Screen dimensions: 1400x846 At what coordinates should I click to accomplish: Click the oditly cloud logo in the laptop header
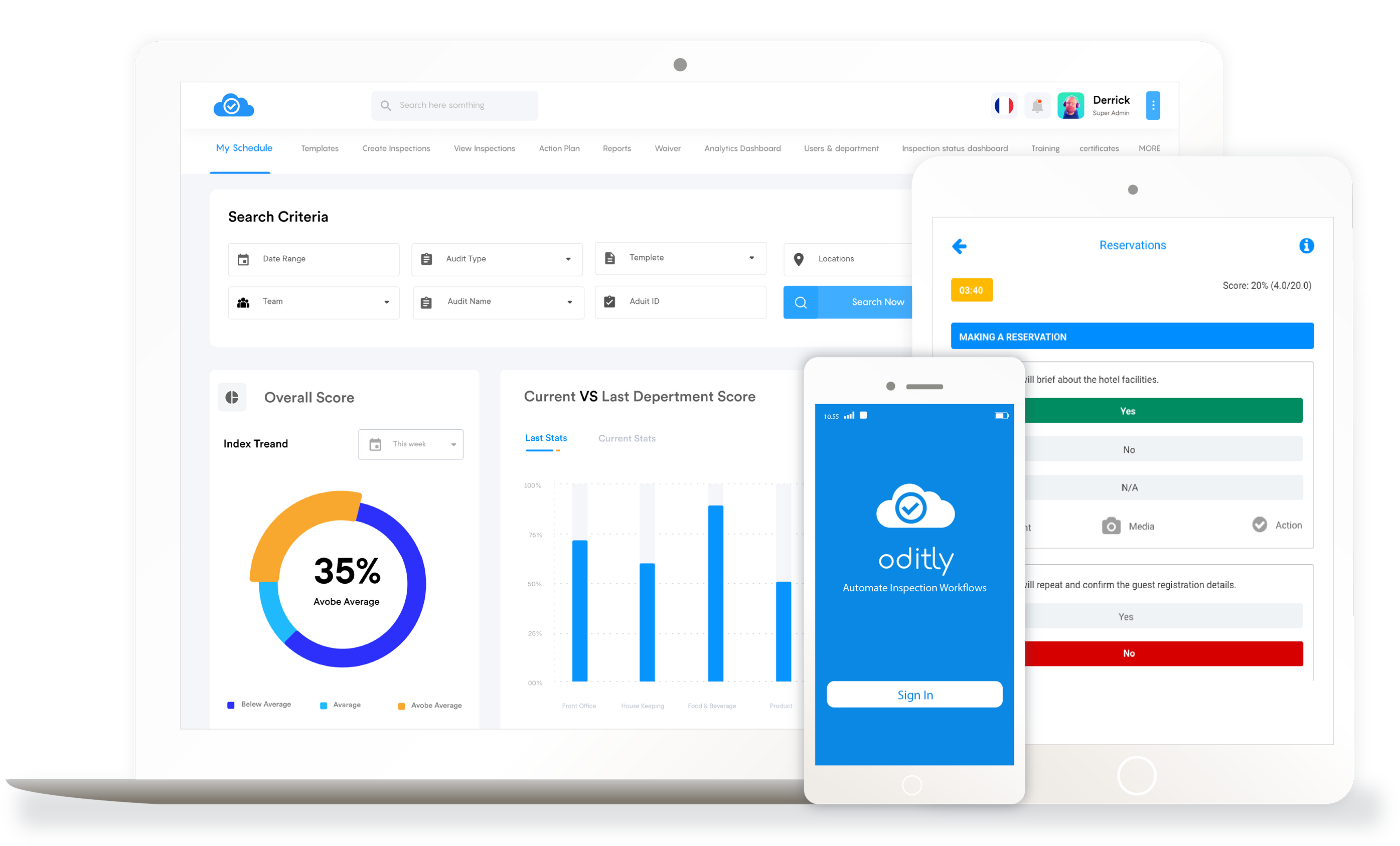(x=234, y=105)
